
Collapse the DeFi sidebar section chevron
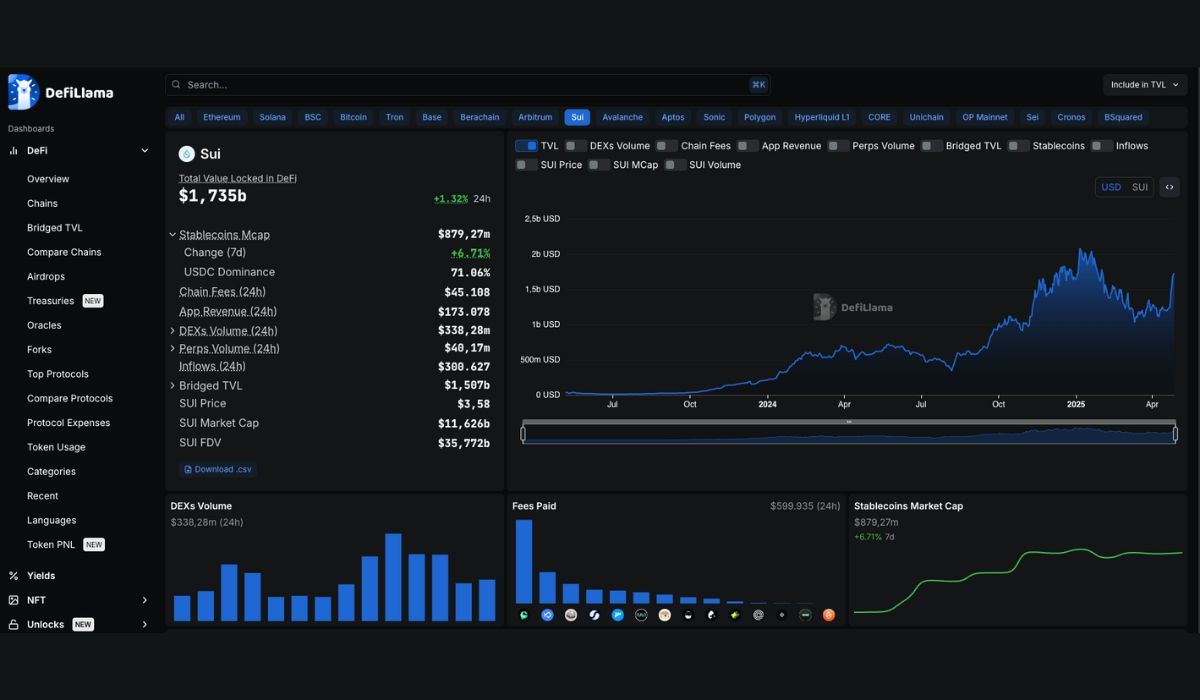[x=145, y=151]
